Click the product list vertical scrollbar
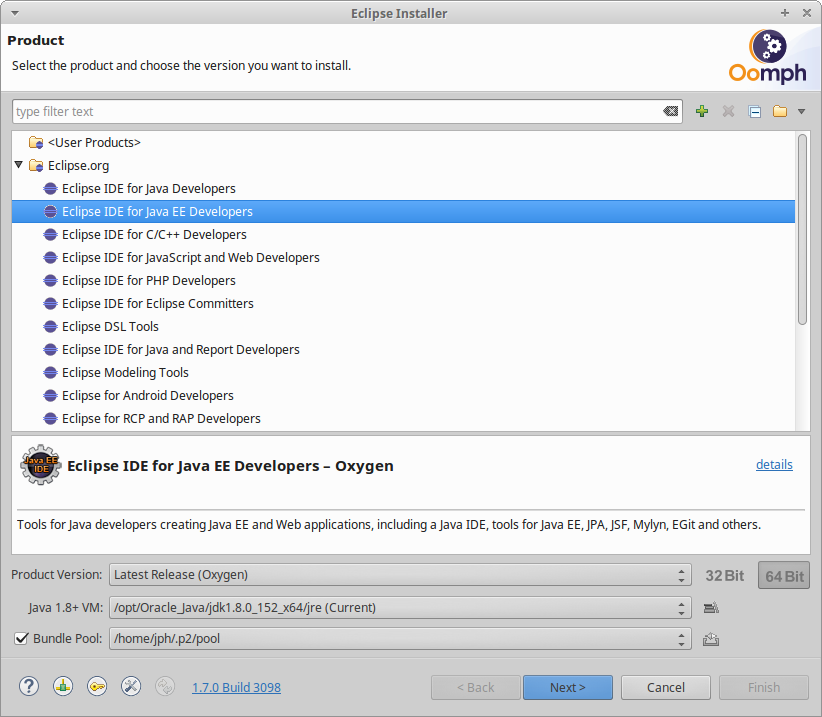 click(802, 230)
